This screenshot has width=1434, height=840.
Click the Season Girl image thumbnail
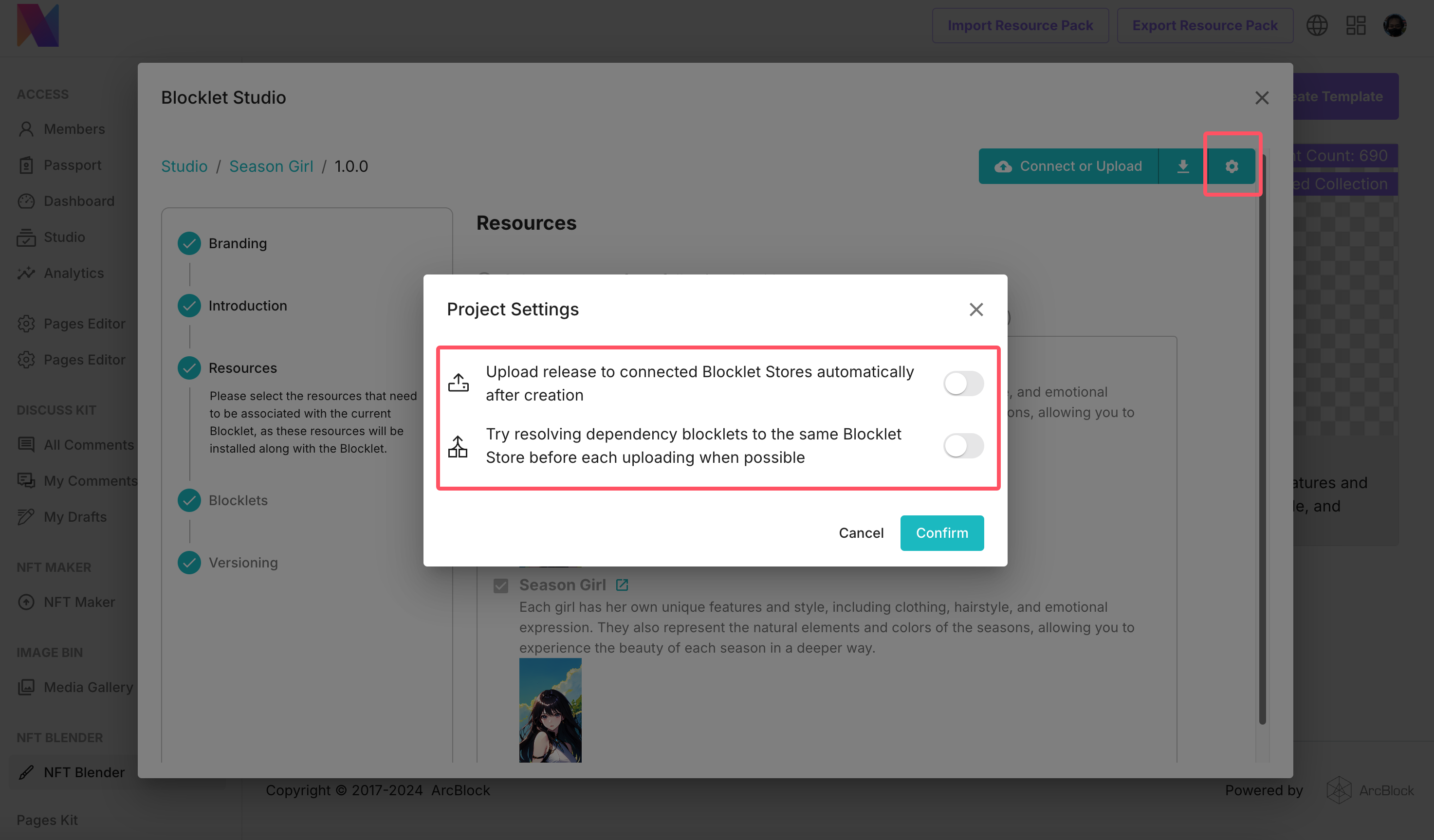click(550, 710)
